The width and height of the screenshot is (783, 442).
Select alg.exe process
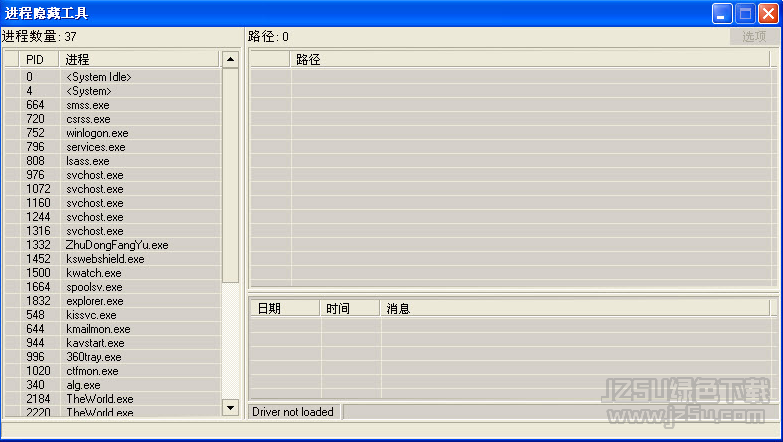(x=112, y=385)
